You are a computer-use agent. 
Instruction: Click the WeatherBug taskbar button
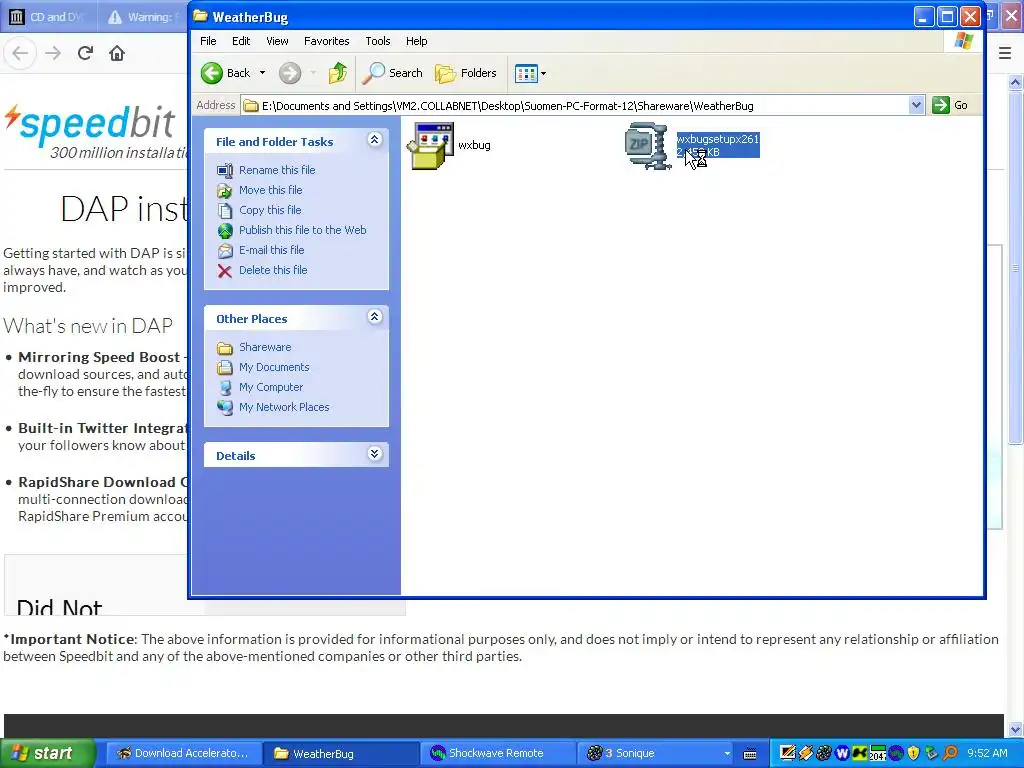pos(341,753)
